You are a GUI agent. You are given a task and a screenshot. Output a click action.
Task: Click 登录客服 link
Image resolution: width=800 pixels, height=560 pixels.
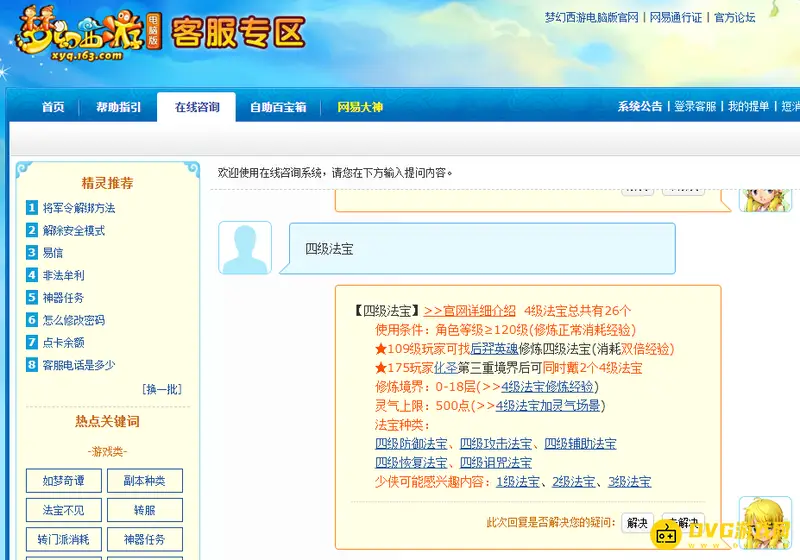coord(695,106)
